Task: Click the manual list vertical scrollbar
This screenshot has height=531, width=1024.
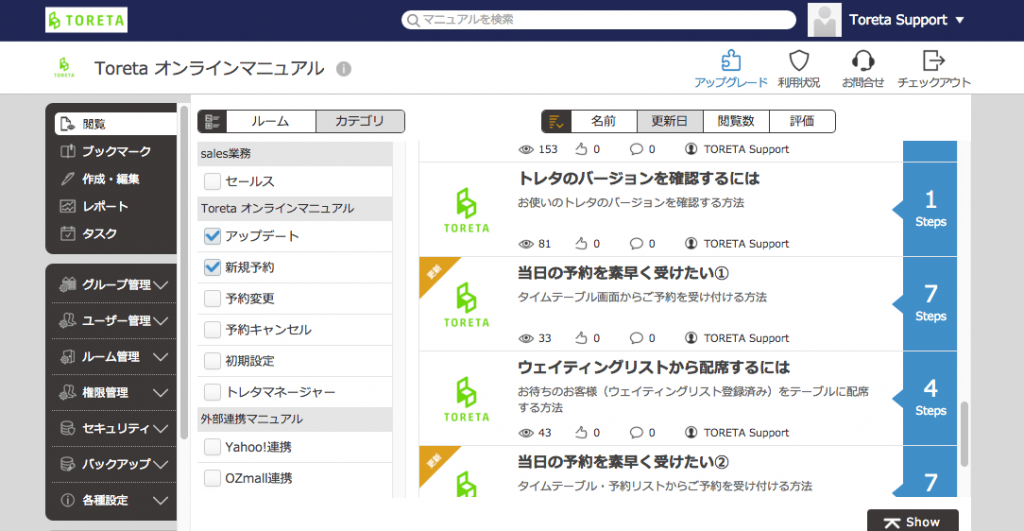Action: coord(964,434)
